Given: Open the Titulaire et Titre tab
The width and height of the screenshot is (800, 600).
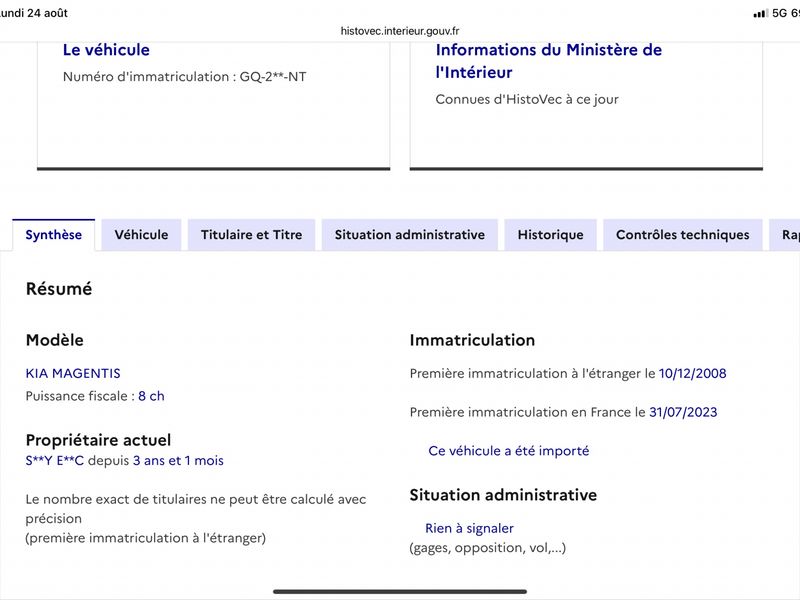Looking at the screenshot, I should click(252, 235).
